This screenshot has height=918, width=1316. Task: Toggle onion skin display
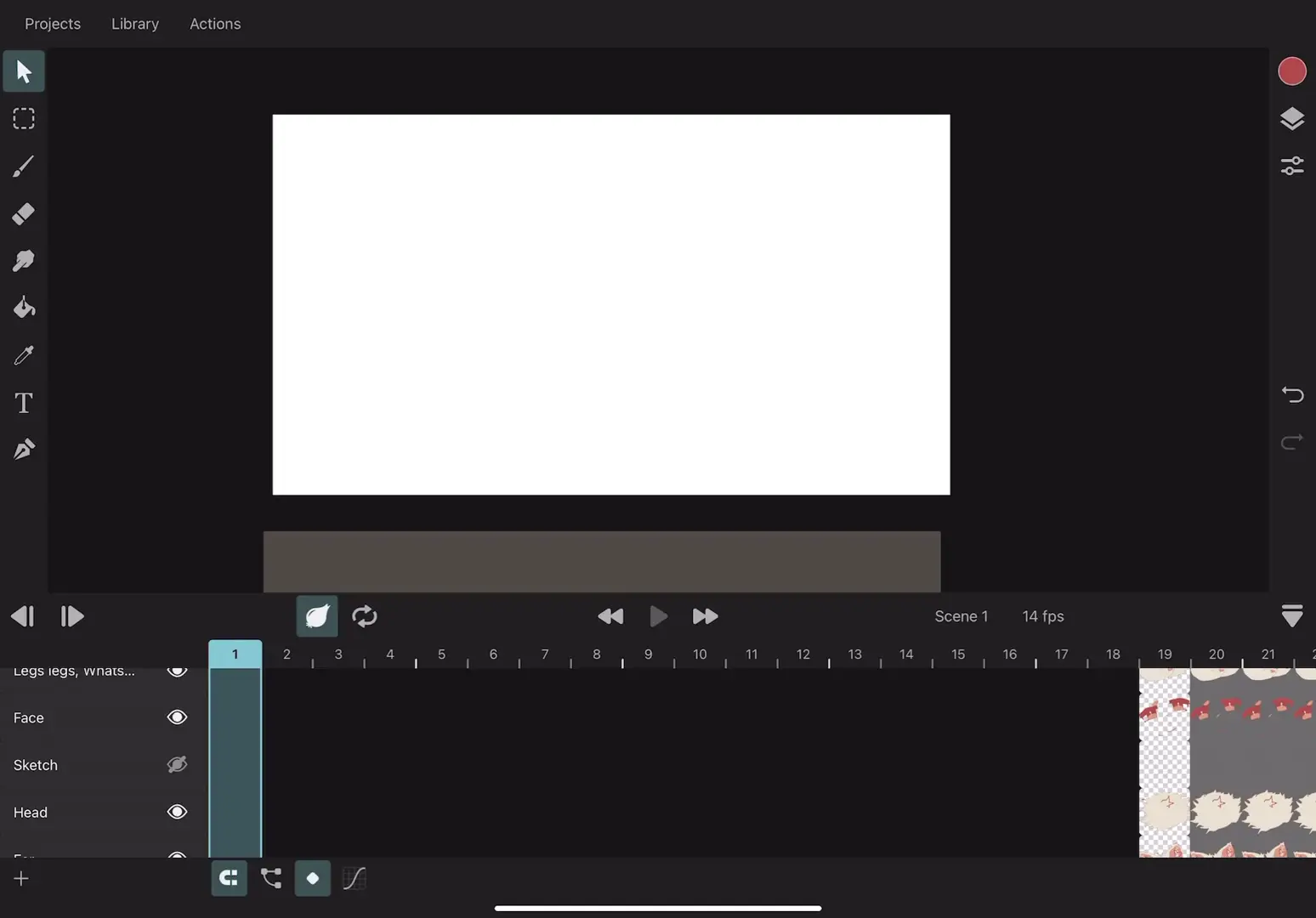[316, 615]
